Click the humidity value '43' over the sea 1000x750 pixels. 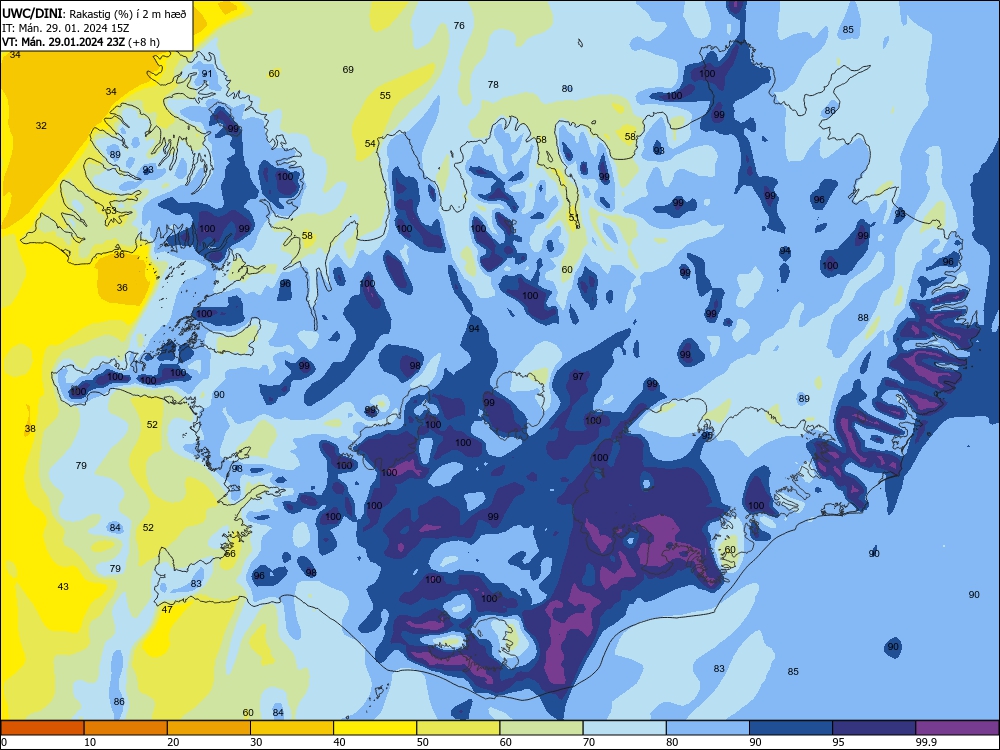click(63, 587)
